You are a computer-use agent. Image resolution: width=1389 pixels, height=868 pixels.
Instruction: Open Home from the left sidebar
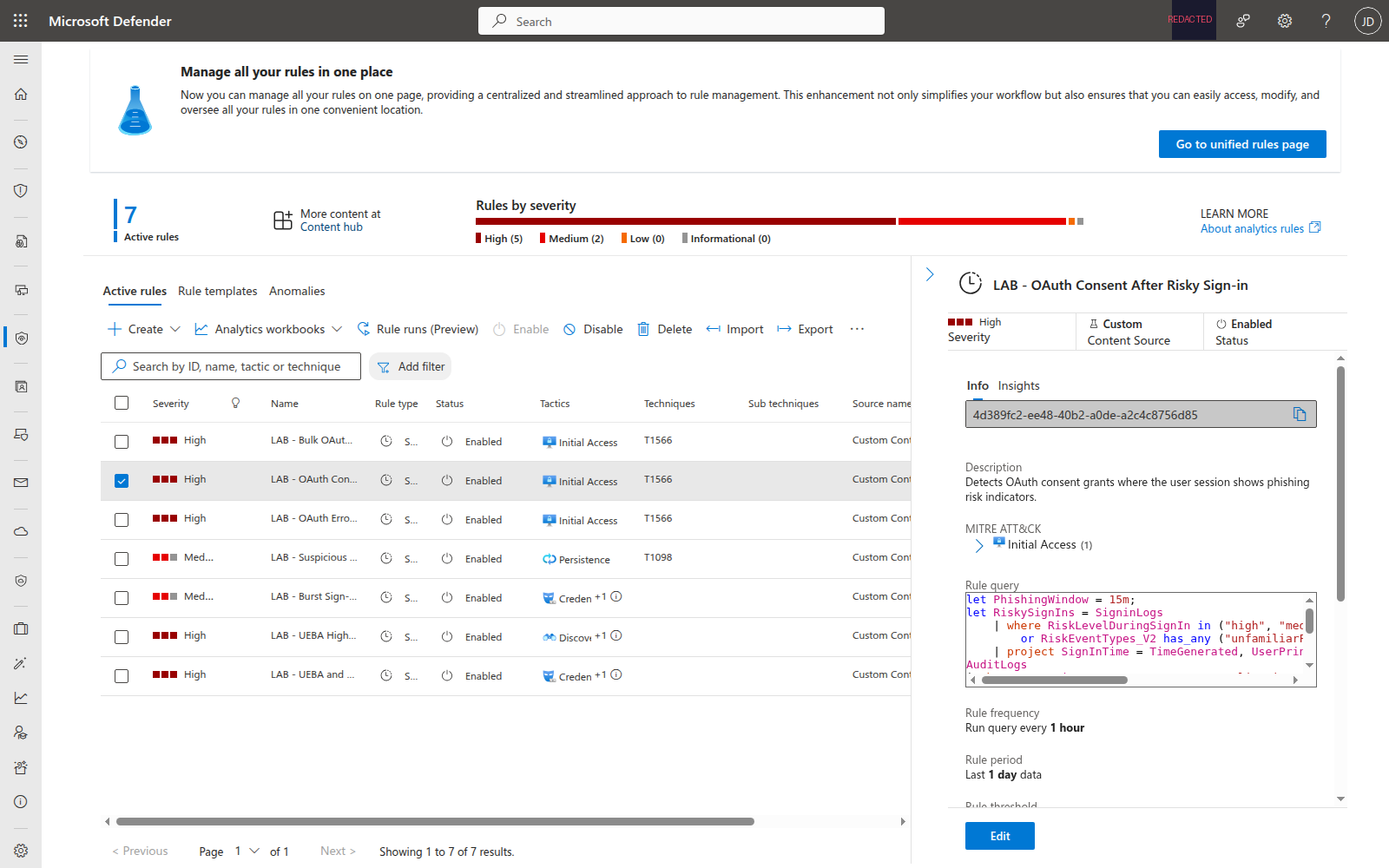pos(21,94)
